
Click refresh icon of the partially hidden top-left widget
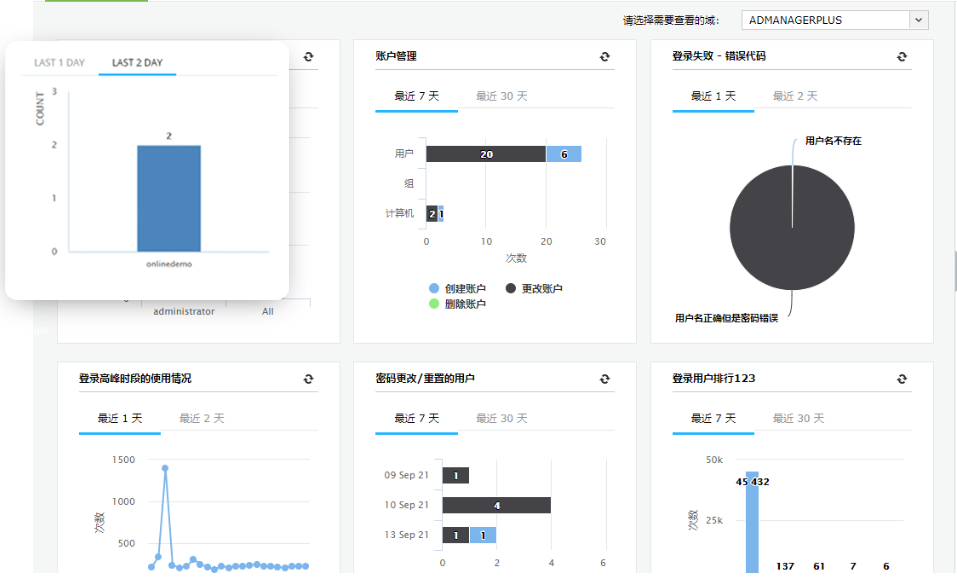pos(308,57)
